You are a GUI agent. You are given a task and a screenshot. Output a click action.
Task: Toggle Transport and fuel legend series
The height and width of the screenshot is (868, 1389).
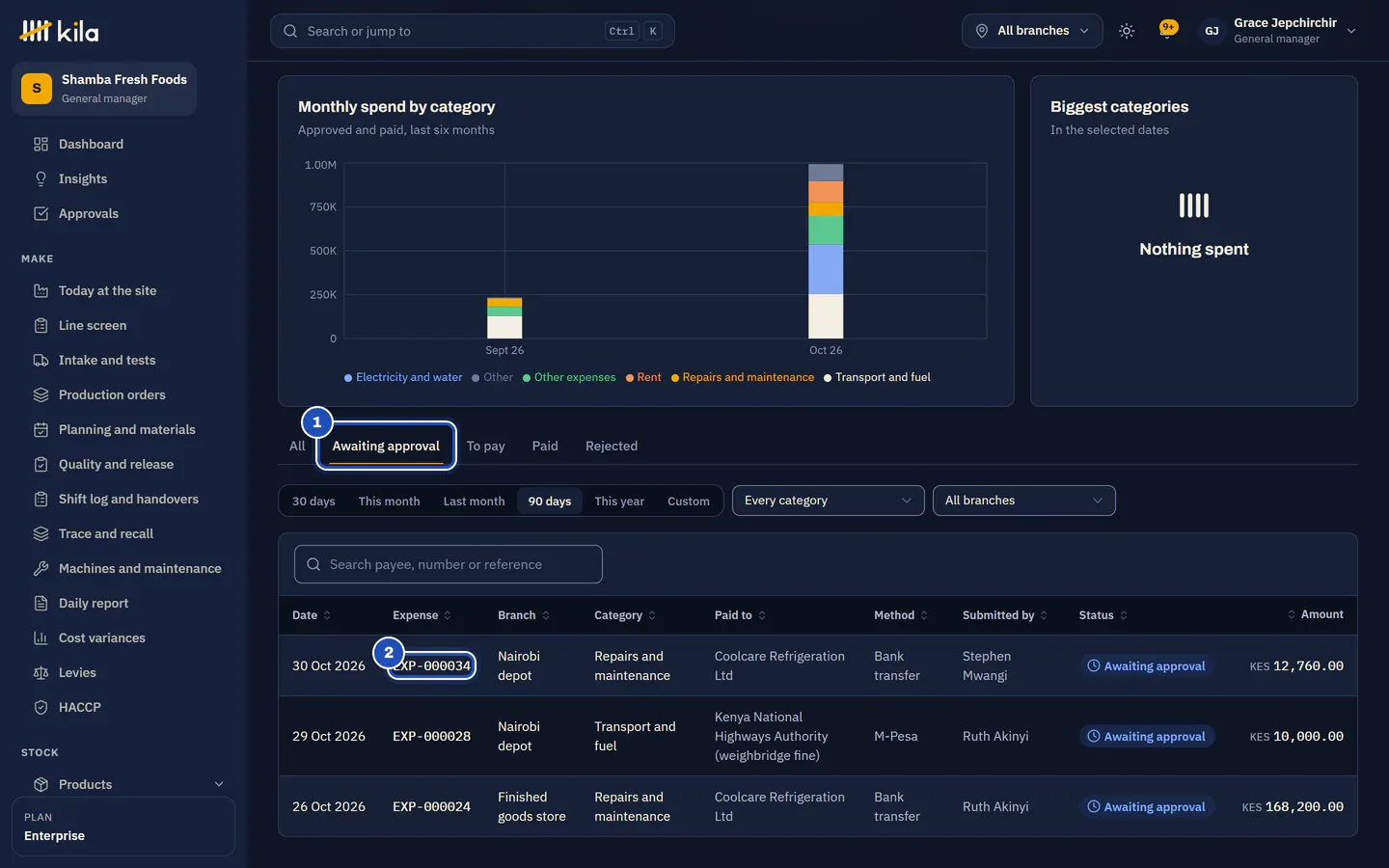(x=877, y=377)
